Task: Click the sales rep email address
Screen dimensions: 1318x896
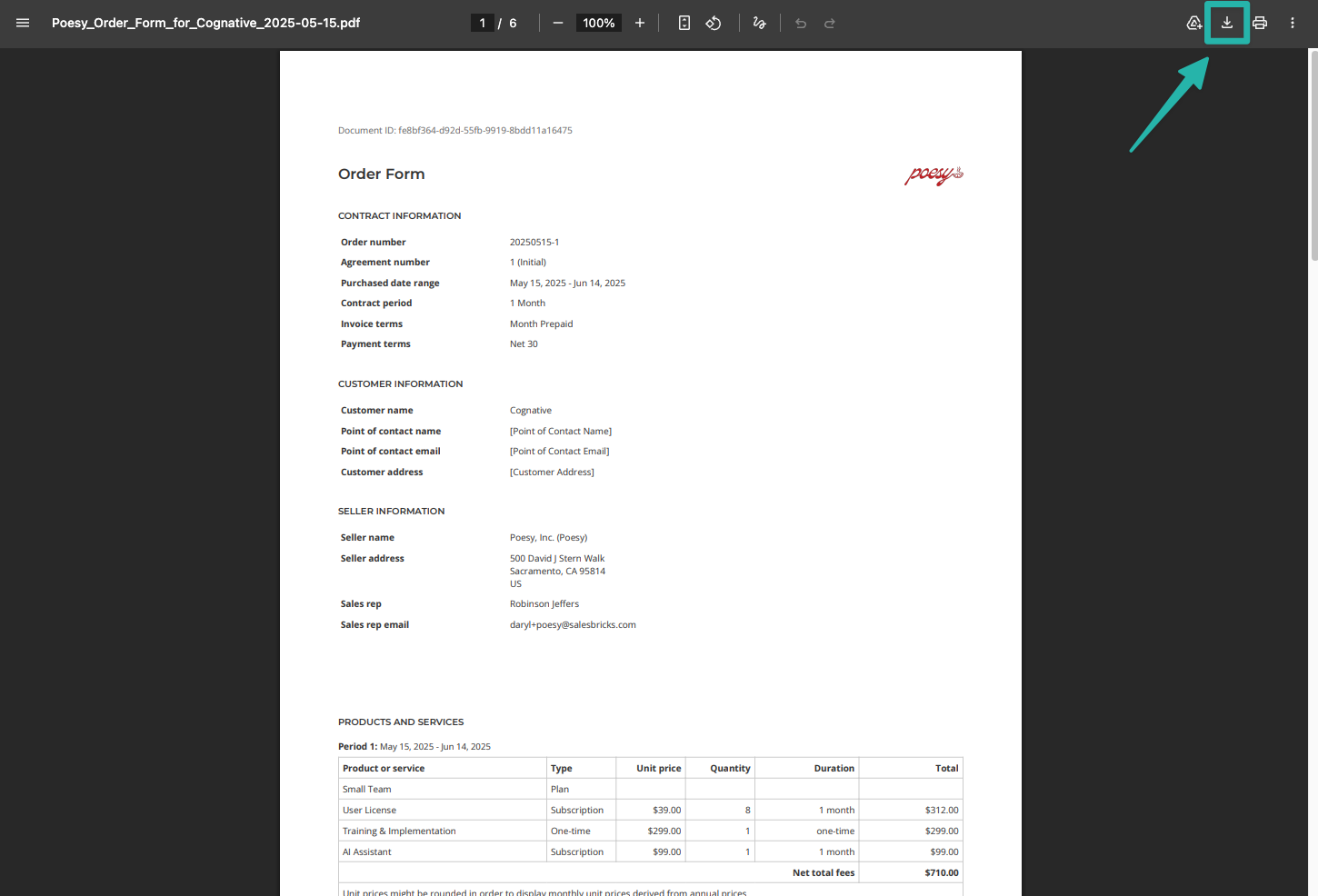Action: (x=573, y=625)
